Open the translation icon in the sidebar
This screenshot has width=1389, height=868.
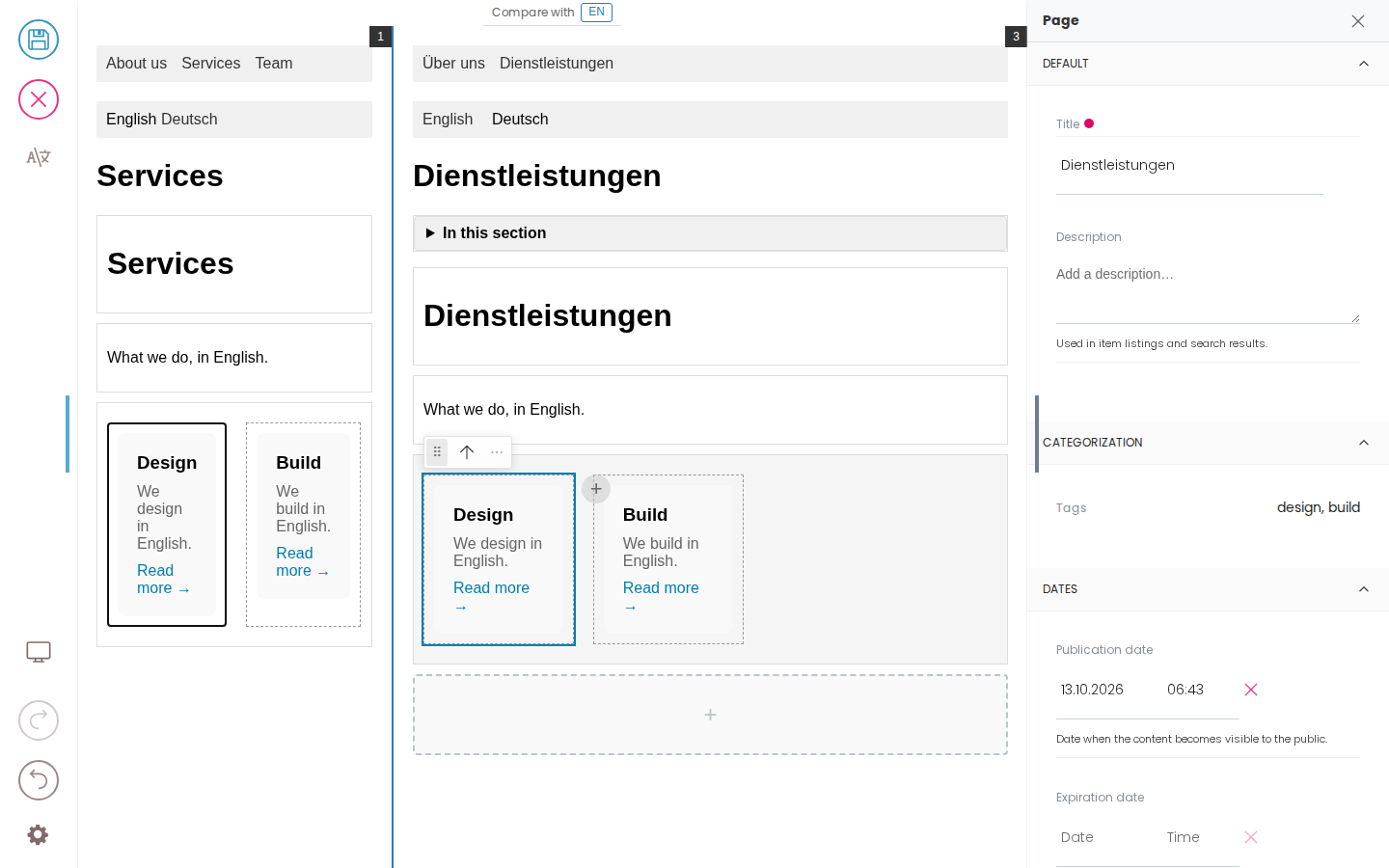tap(39, 157)
